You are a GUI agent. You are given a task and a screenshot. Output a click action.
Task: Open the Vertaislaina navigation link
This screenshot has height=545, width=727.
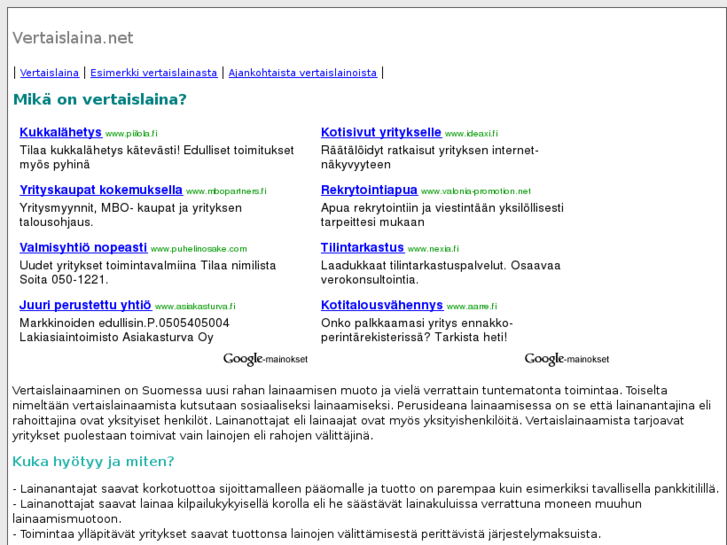(49, 73)
